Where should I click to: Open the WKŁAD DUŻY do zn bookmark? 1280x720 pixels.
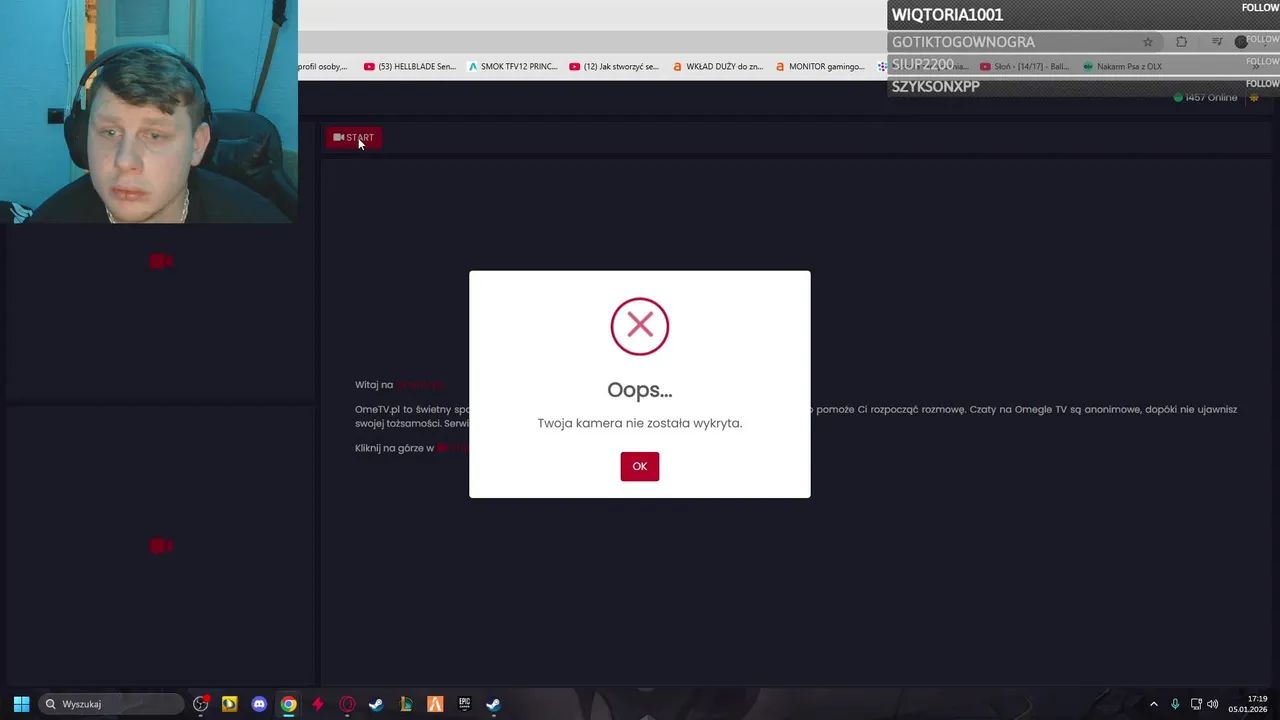click(x=717, y=67)
